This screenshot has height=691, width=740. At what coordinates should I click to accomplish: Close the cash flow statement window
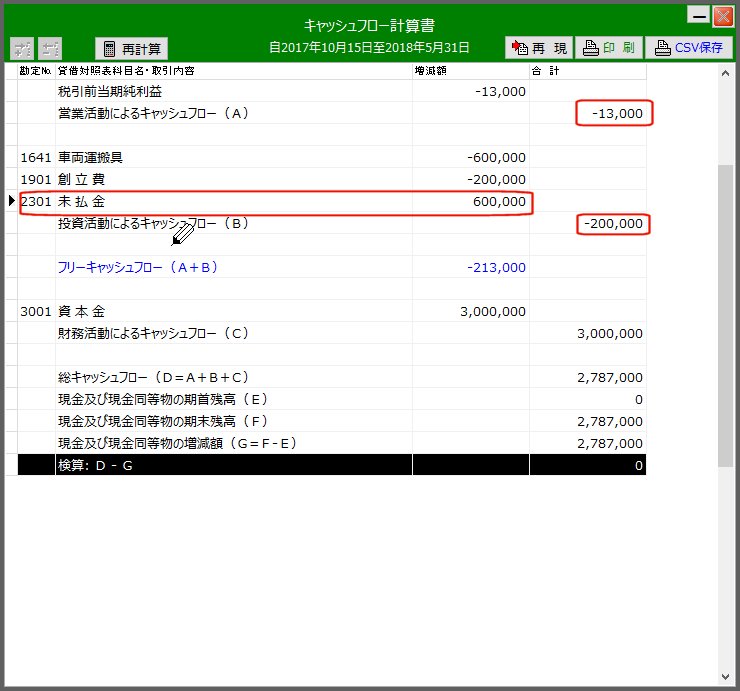tap(722, 15)
